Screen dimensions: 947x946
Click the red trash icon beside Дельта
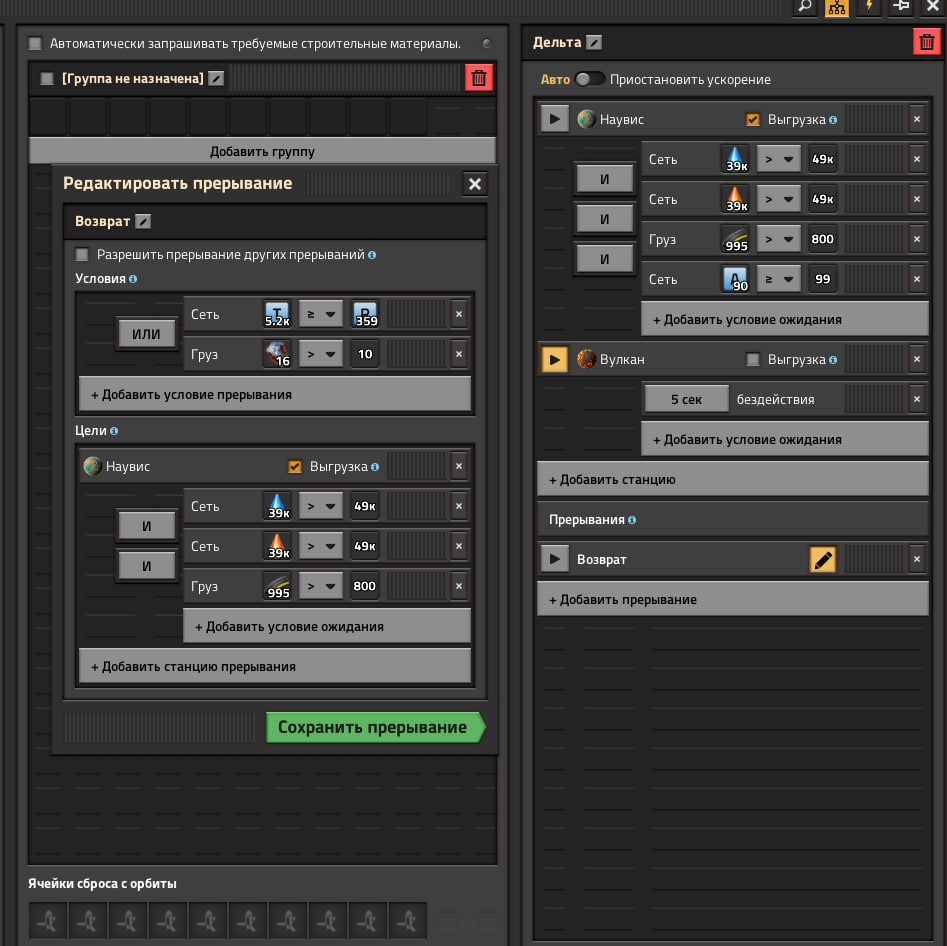926,42
